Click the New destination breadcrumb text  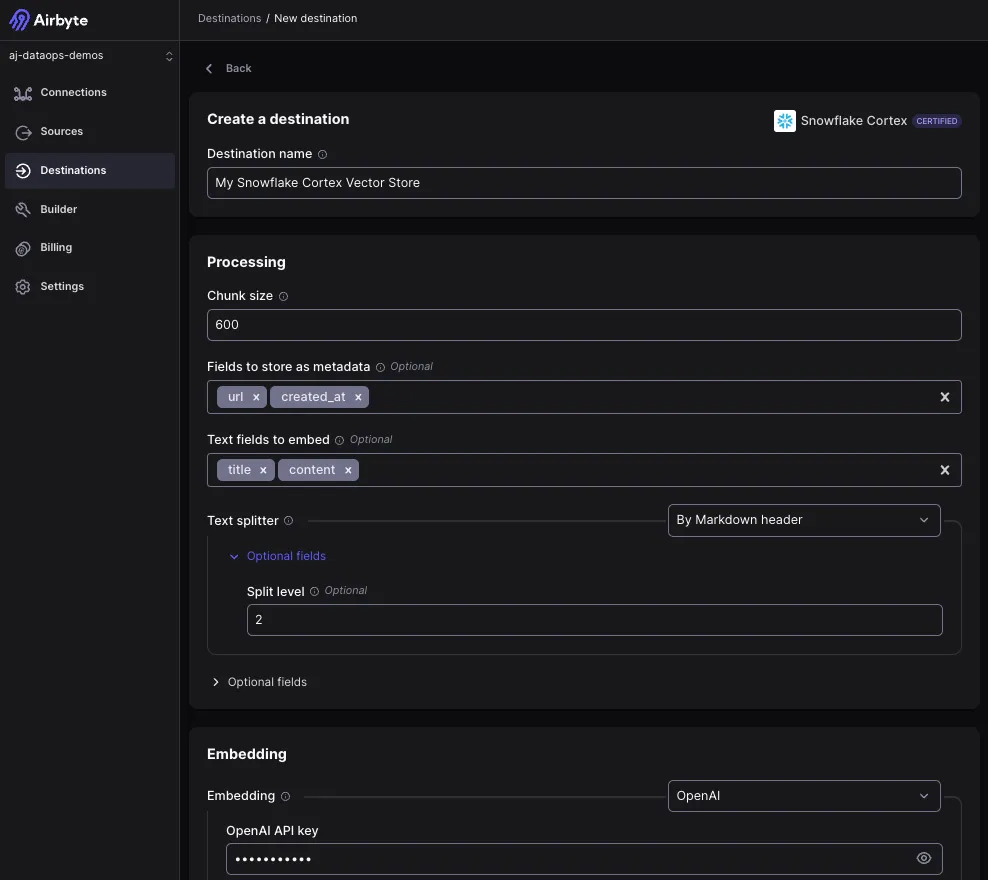click(x=316, y=18)
